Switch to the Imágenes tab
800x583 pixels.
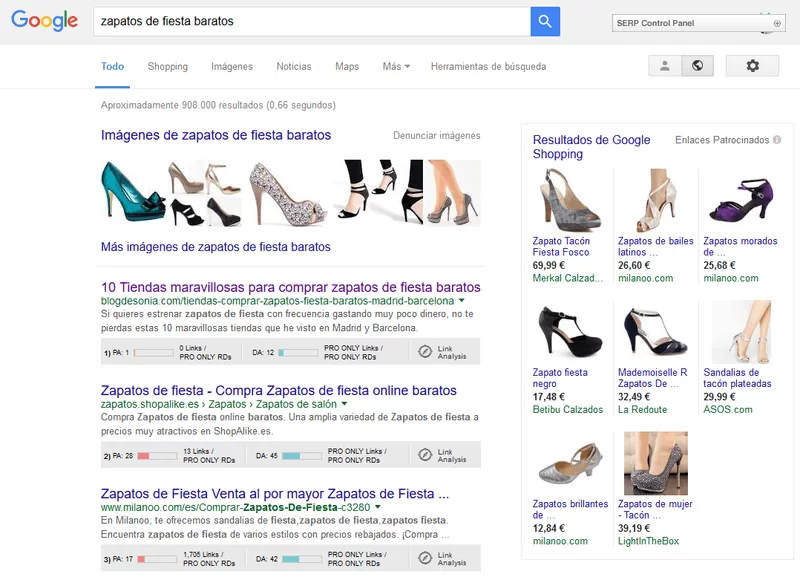tap(232, 66)
